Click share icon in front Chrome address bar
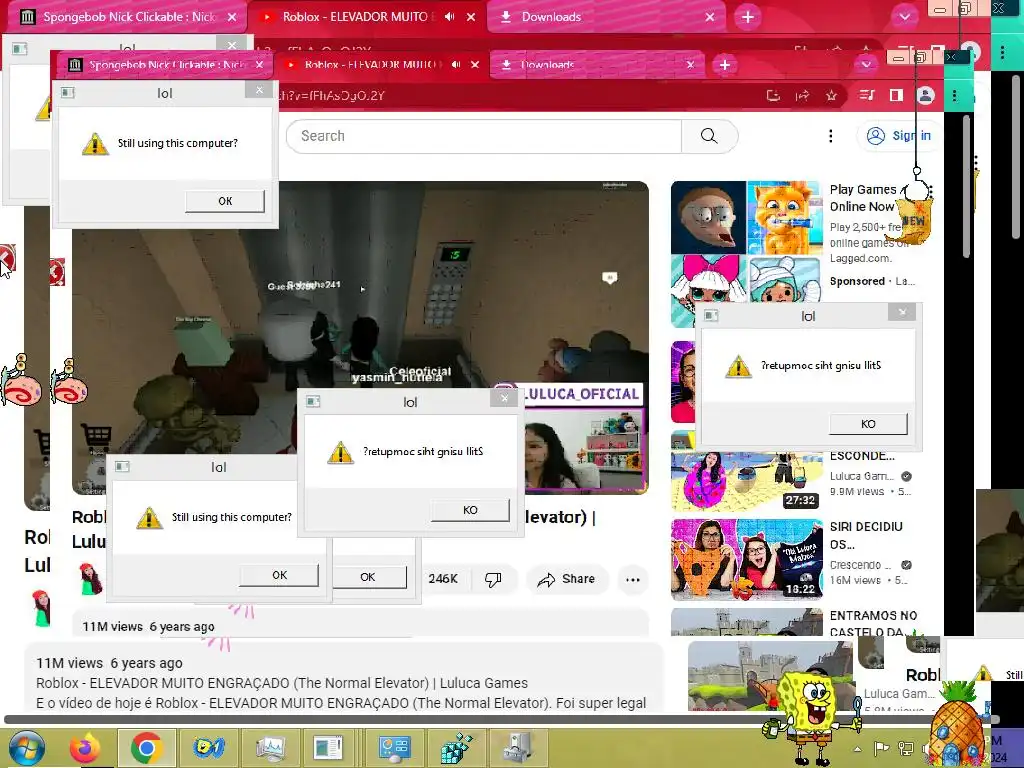 tap(803, 96)
